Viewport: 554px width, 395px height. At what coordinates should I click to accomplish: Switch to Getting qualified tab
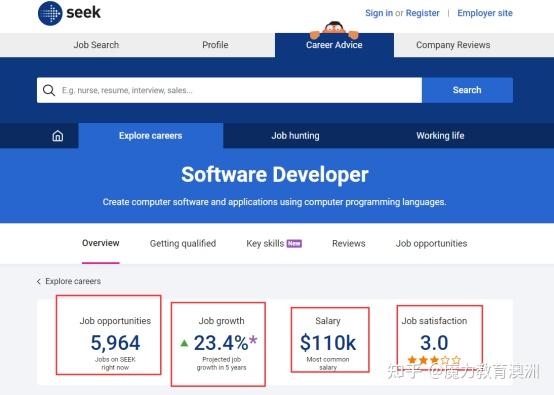183,243
